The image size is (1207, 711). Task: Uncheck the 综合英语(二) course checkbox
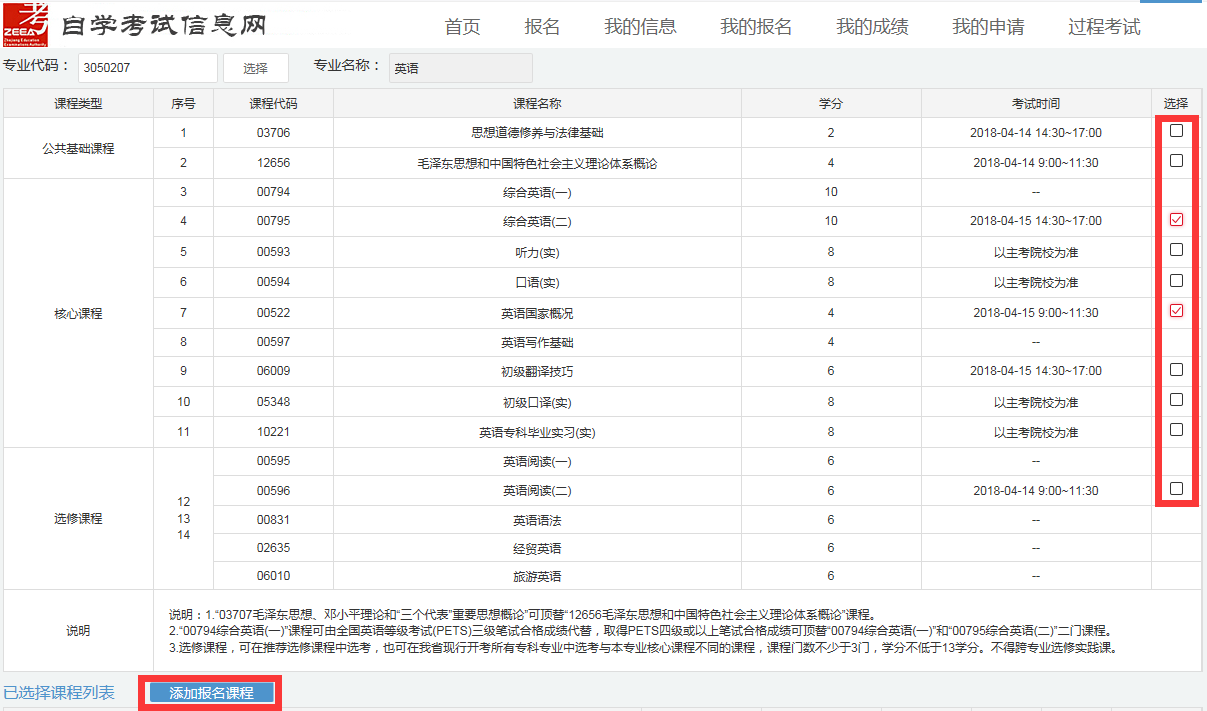click(x=1177, y=221)
